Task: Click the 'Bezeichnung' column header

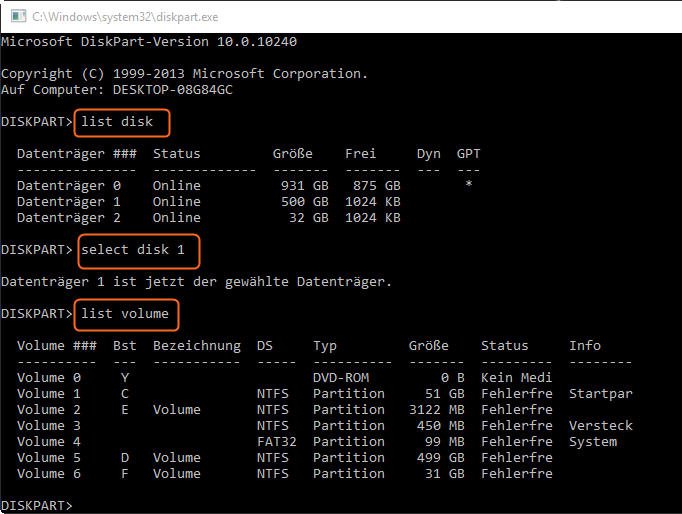Action: pyautogui.click(x=196, y=346)
